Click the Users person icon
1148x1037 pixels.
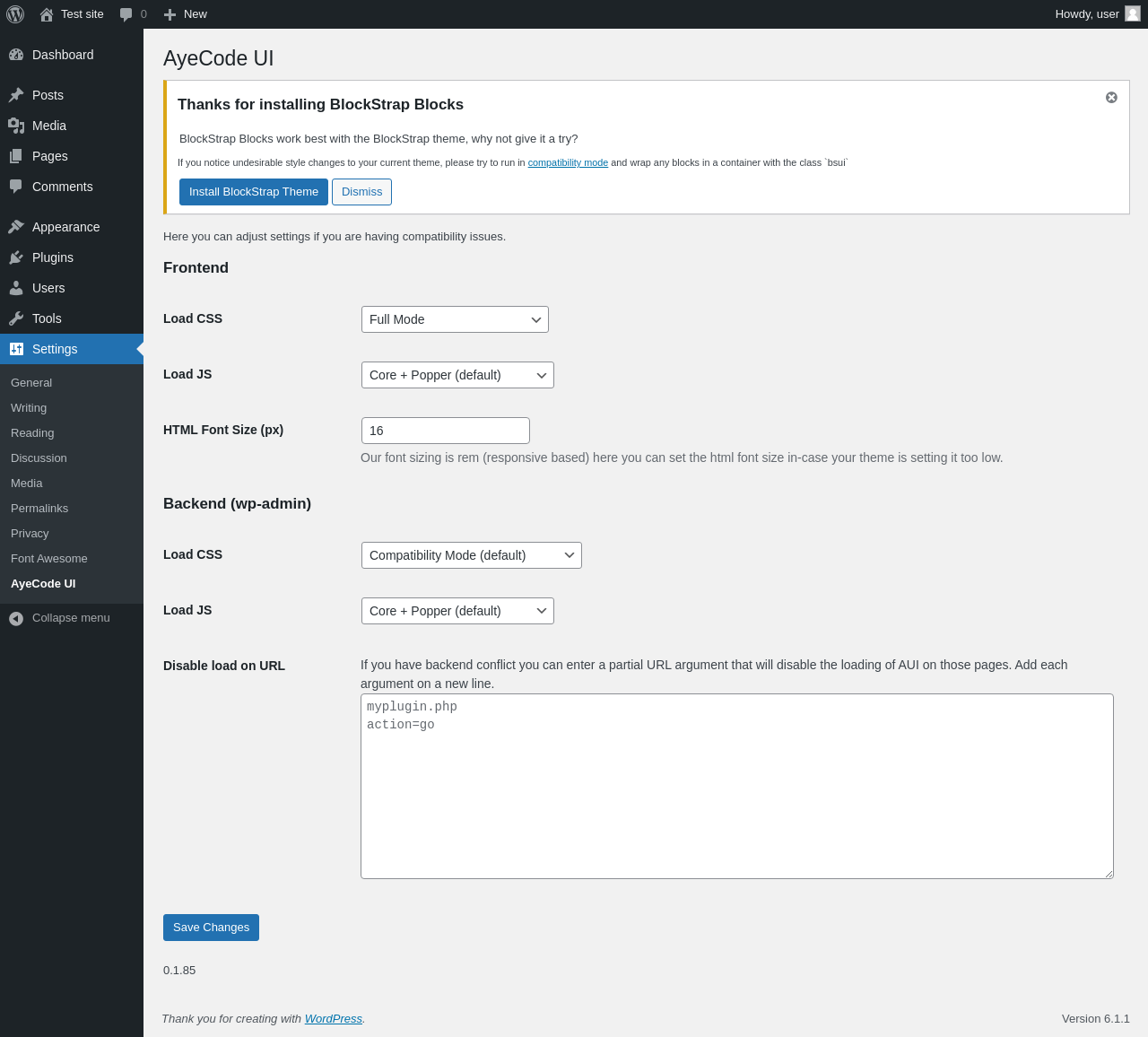click(x=16, y=288)
